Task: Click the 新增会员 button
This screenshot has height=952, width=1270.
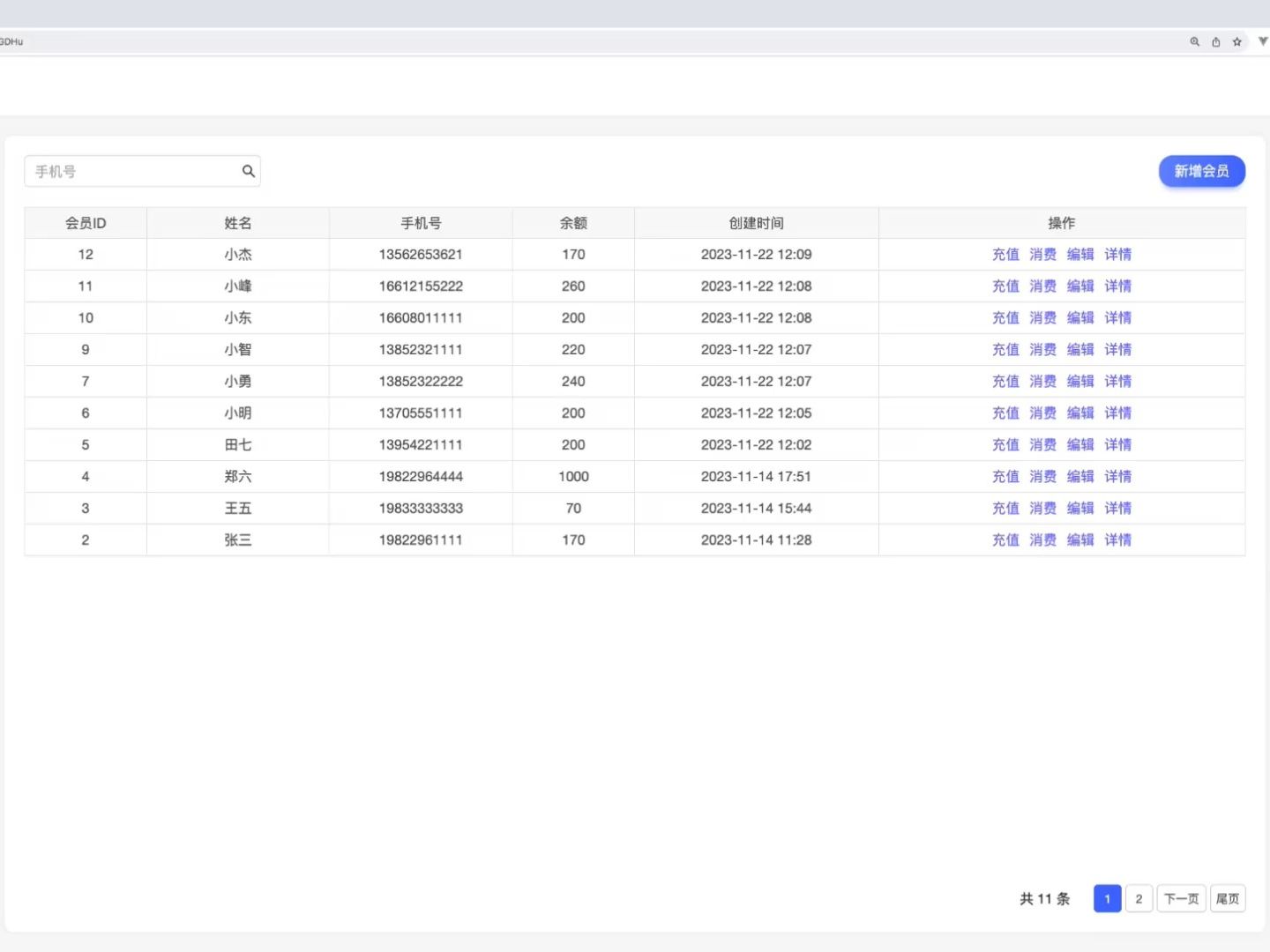Action: tap(1201, 171)
